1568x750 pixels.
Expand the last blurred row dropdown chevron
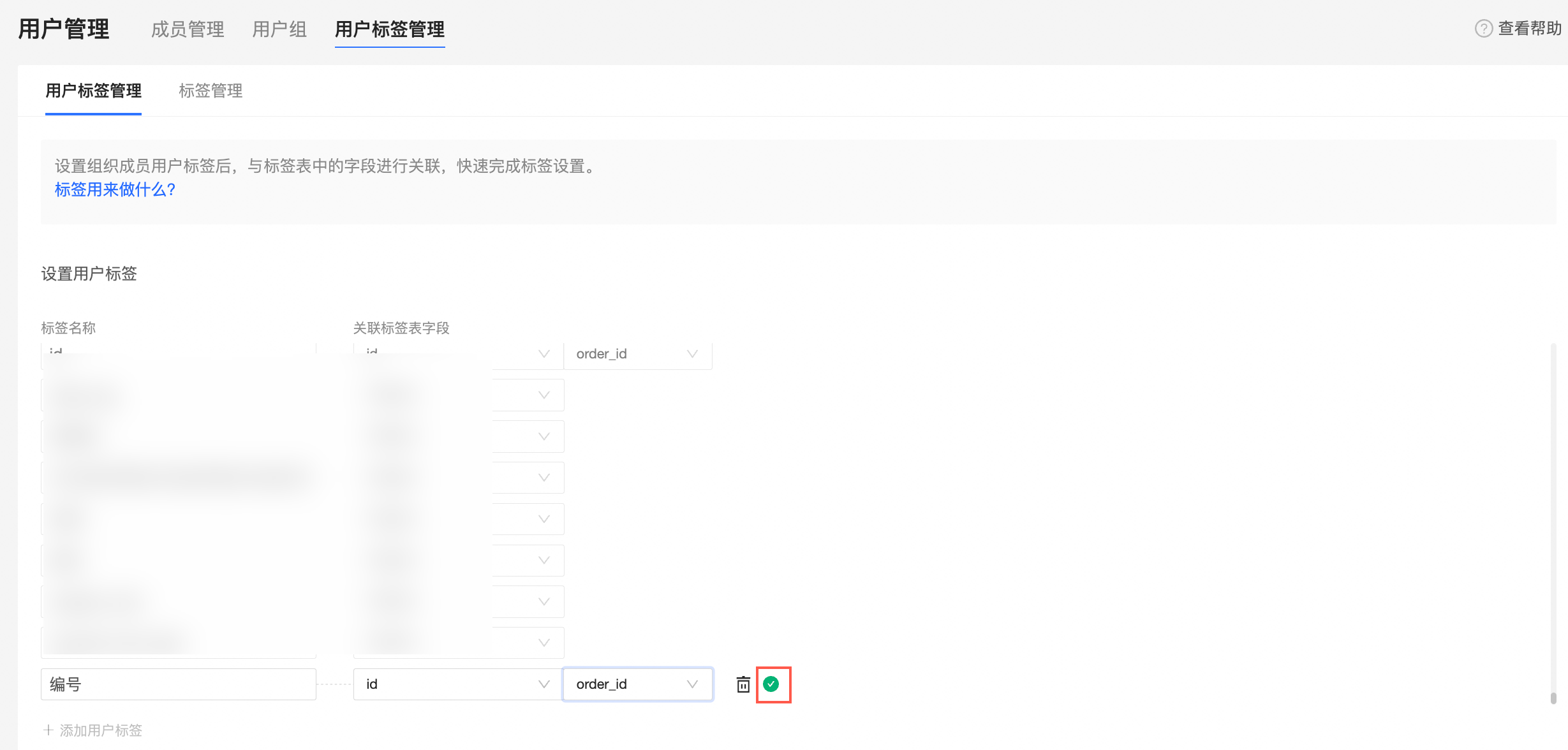(x=544, y=643)
